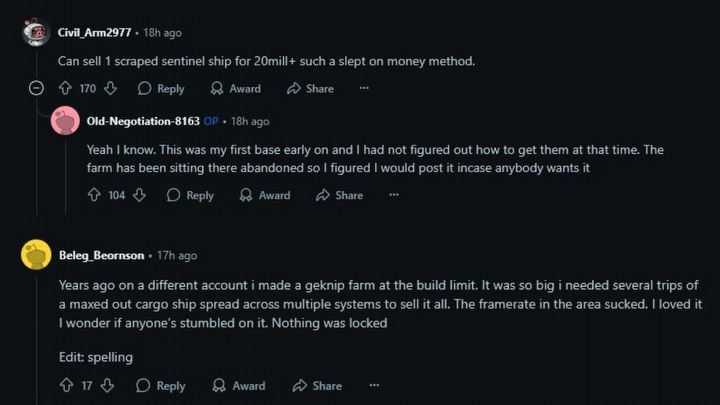Reply to Beleg_Beornson's comment

tap(161, 385)
